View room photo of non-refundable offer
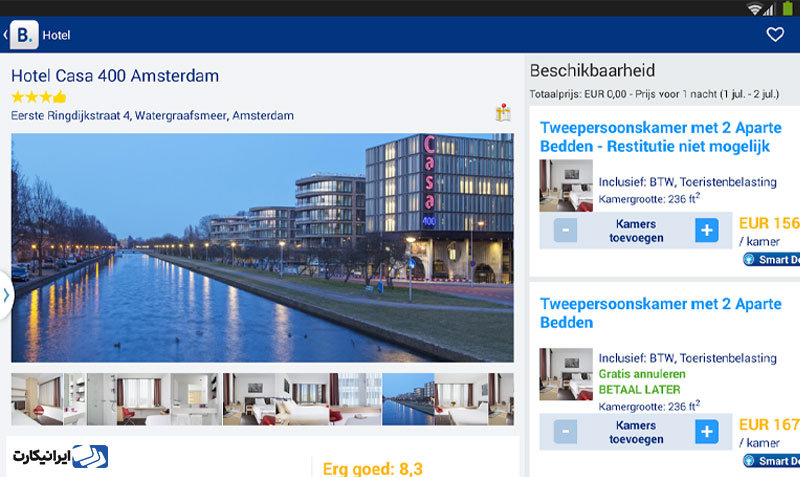Screen dimensions: 800x477 pos(566,186)
